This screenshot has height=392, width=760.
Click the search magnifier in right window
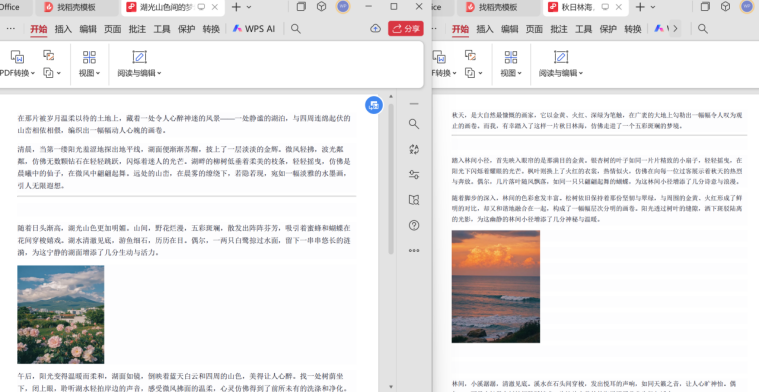point(703,29)
